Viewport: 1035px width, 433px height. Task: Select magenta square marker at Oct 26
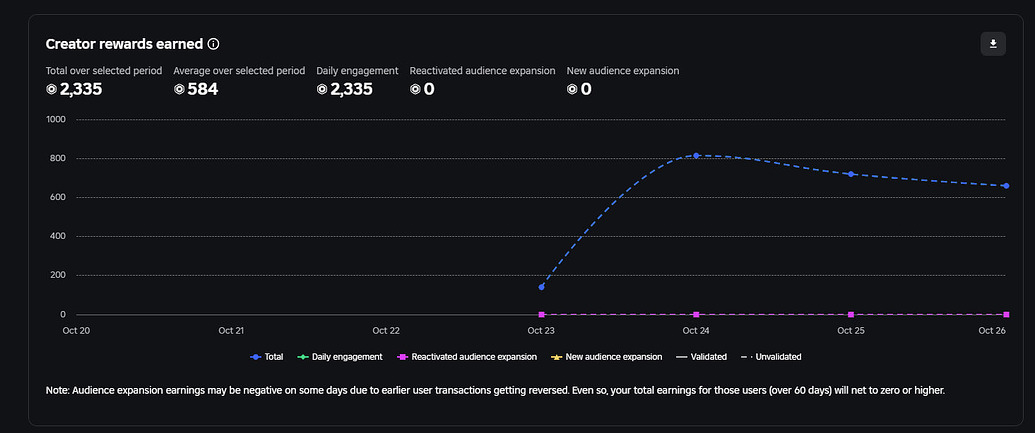point(1005,315)
